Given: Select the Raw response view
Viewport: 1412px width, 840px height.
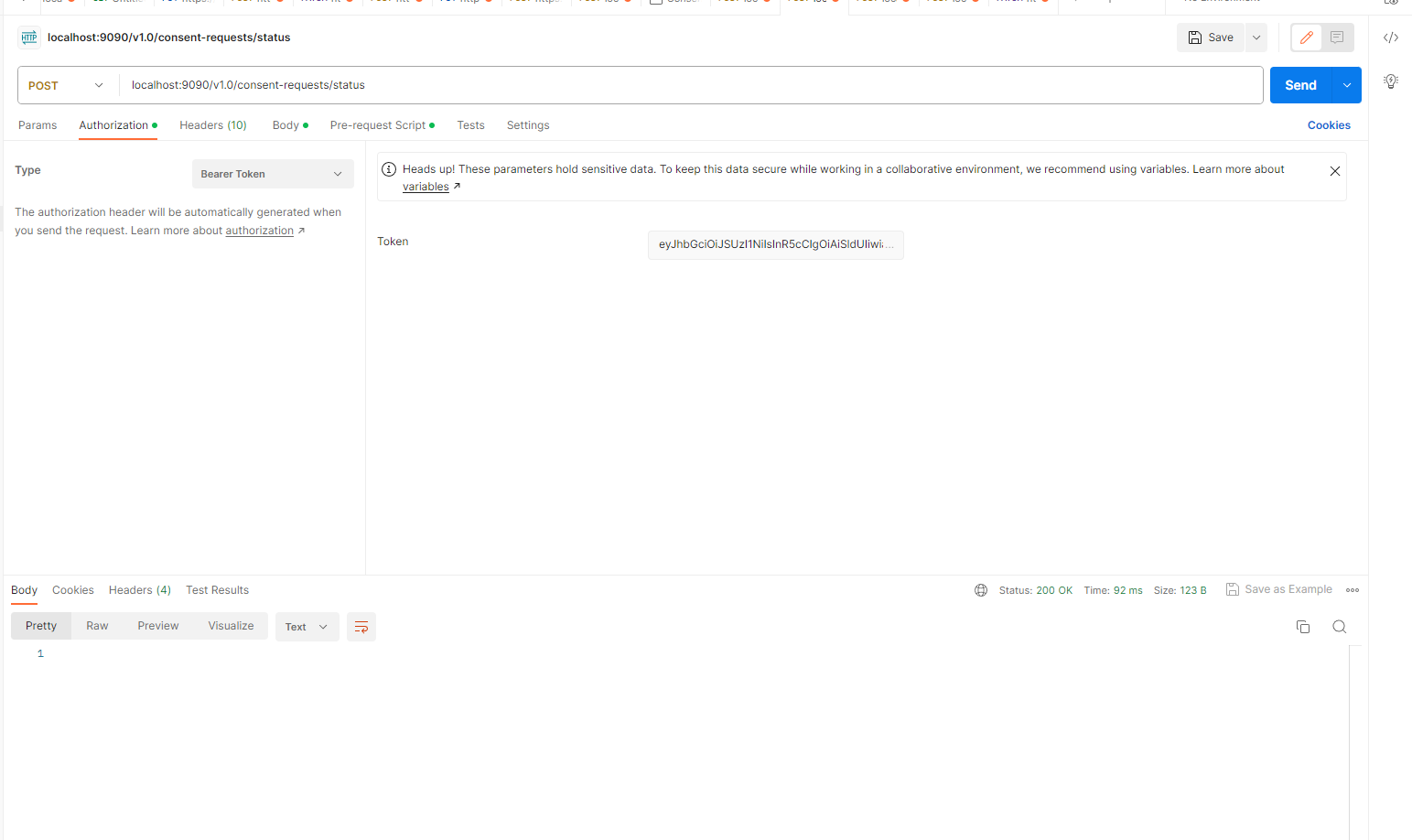Looking at the screenshot, I should click(97, 626).
